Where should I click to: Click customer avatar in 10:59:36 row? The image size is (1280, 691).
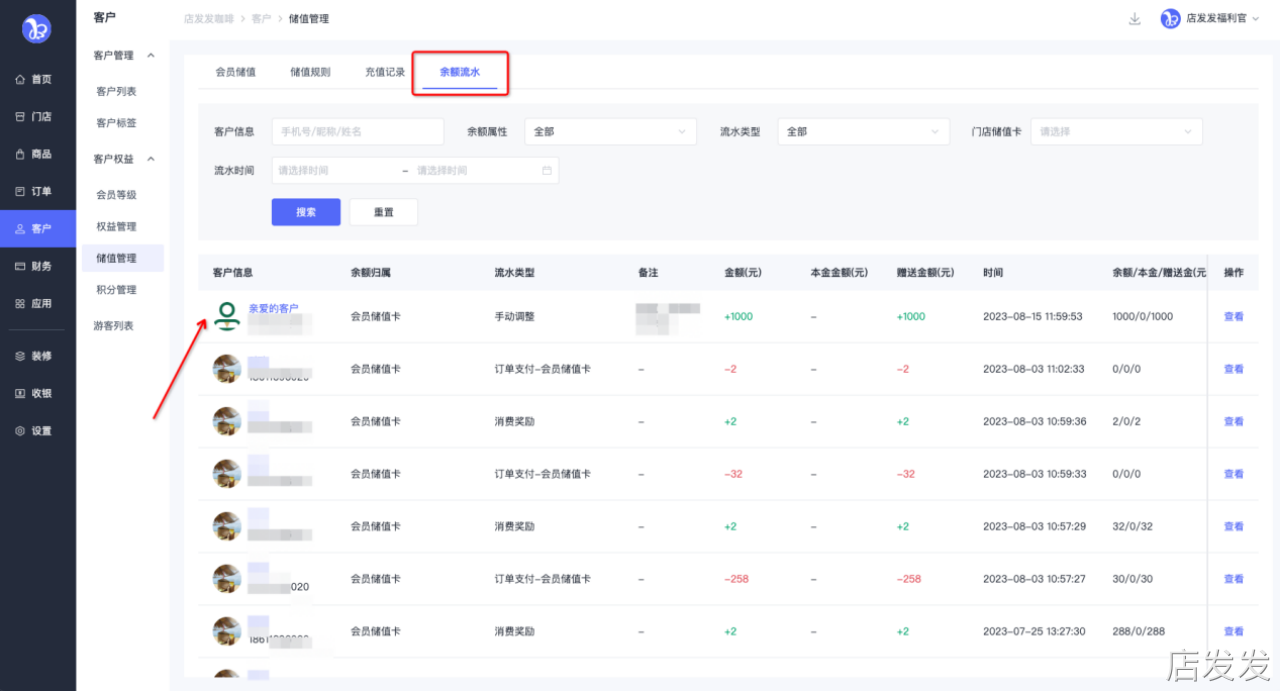[227, 421]
